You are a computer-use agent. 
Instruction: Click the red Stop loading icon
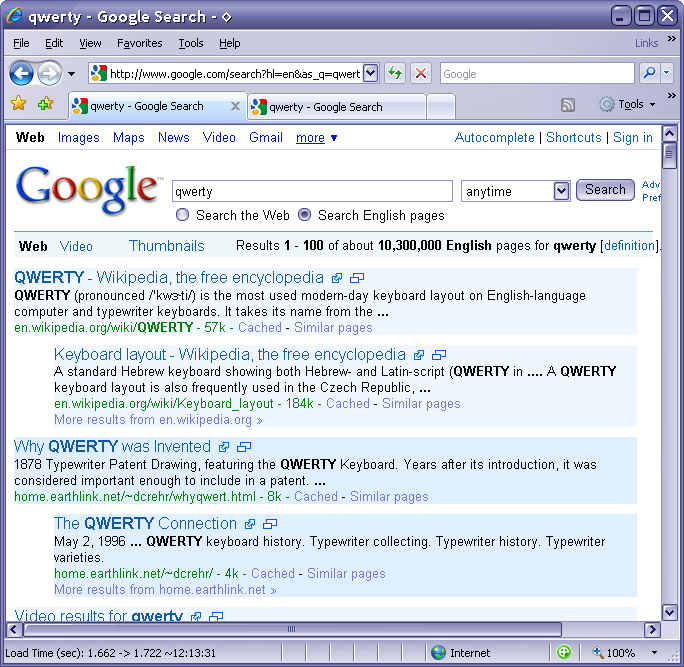pos(421,73)
